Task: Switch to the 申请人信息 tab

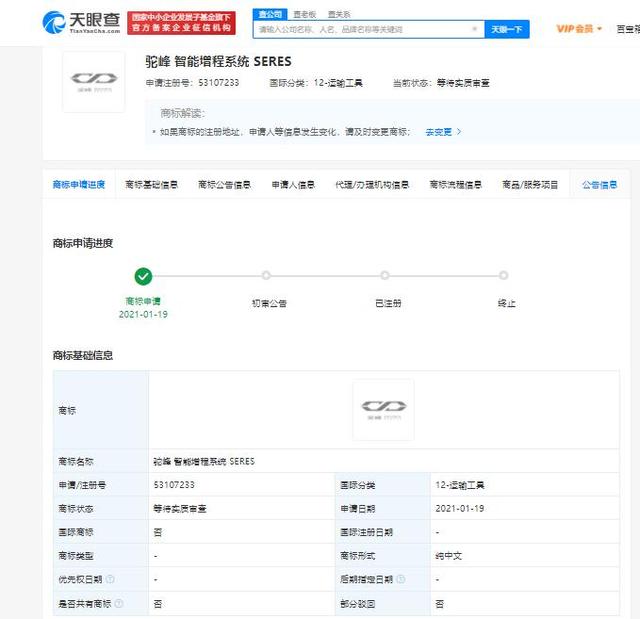Action: pyautogui.click(x=293, y=184)
